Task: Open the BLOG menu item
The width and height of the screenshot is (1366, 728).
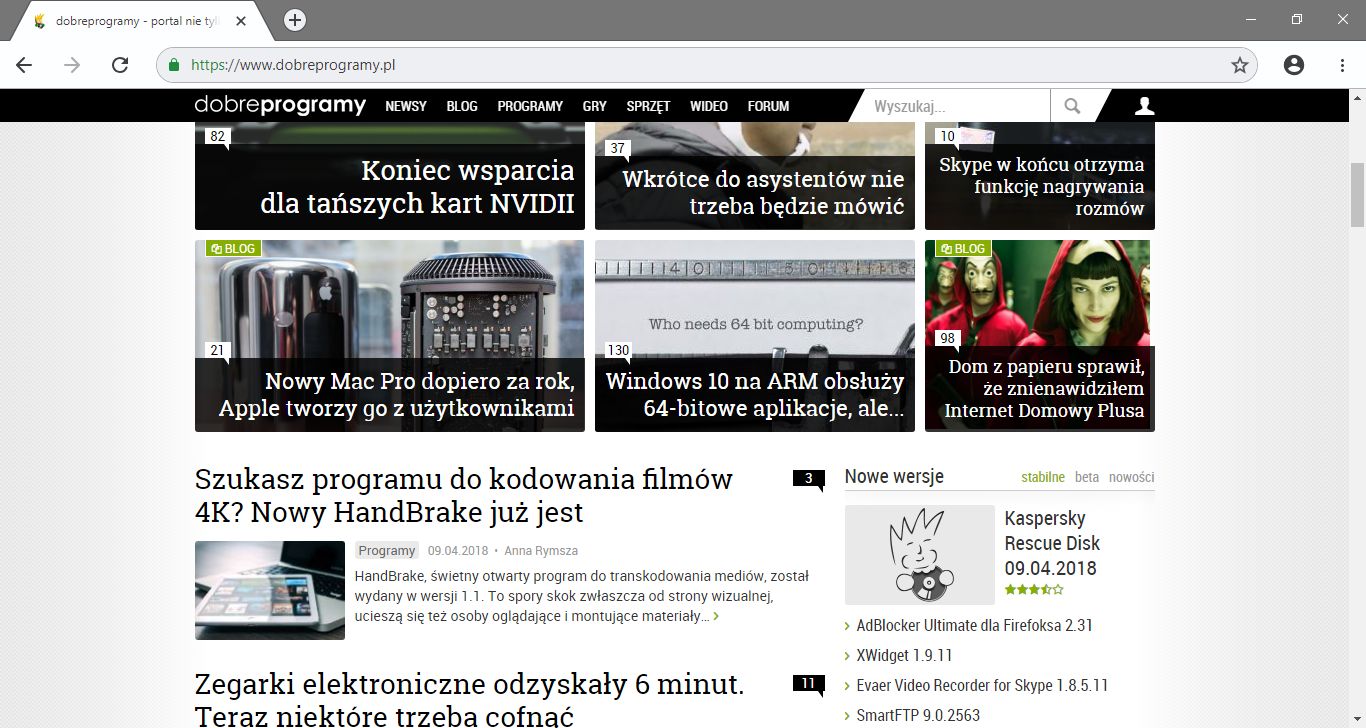Action: tap(462, 106)
